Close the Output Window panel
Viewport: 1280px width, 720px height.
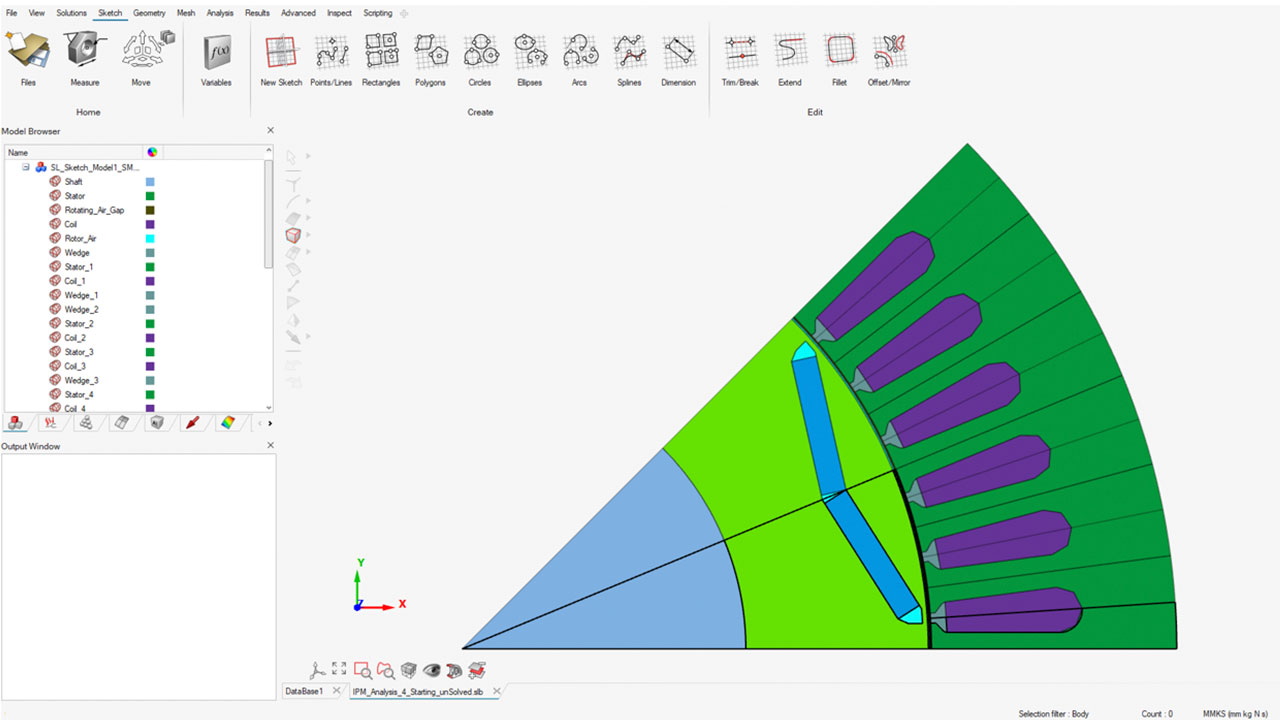[x=270, y=446]
